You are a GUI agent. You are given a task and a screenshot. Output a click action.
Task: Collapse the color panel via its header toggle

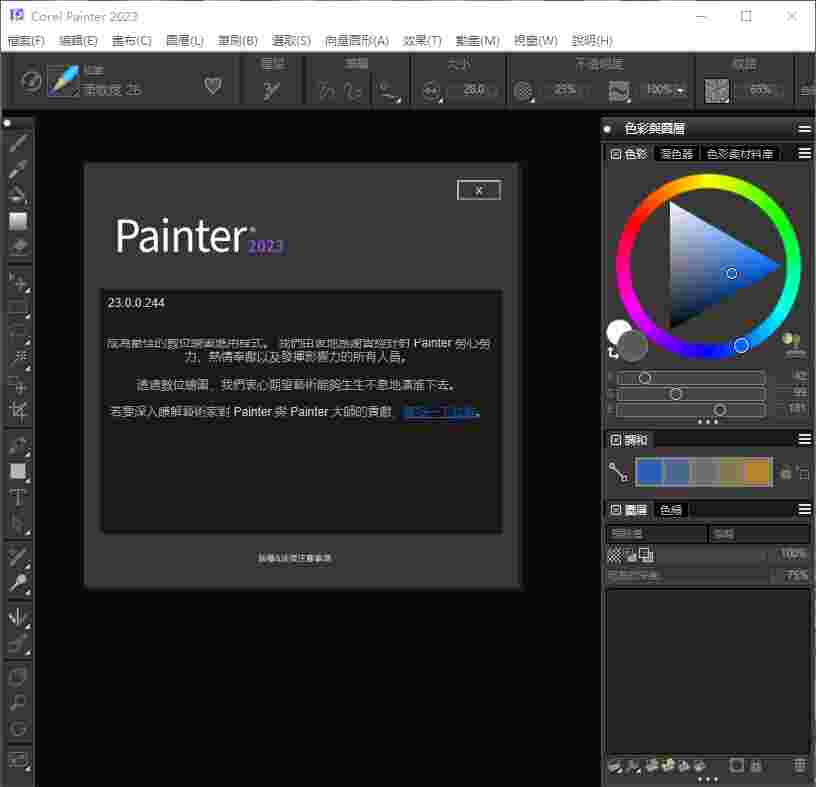tap(615, 154)
